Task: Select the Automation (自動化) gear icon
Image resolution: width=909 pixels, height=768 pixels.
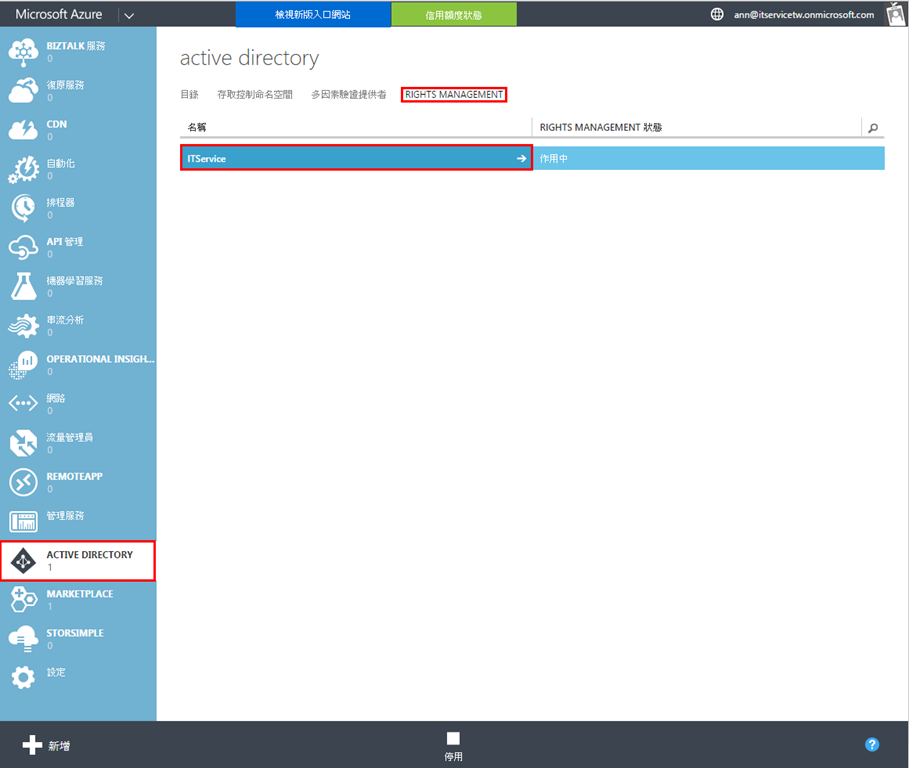Action: 23,169
